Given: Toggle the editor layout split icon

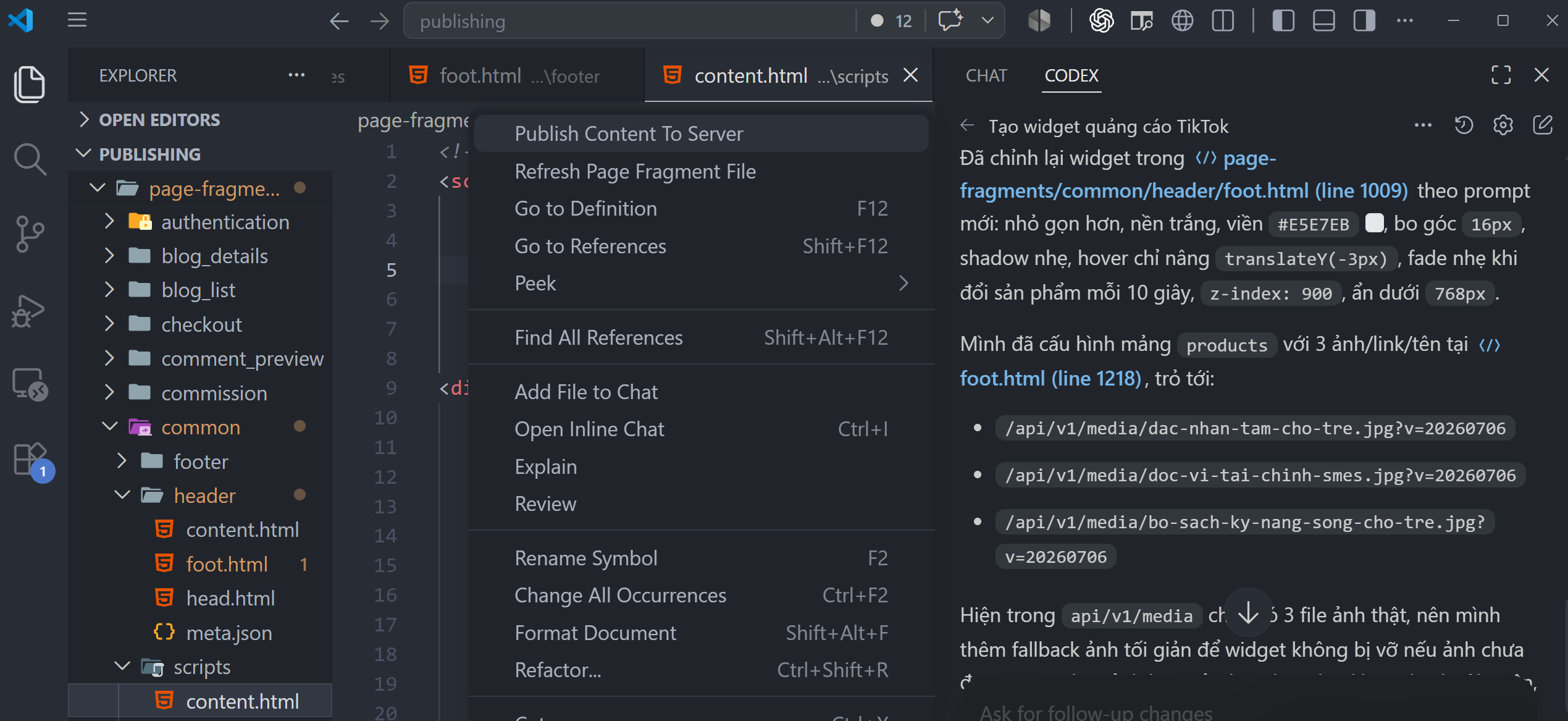Looking at the screenshot, I should pyautogui.click(x=1223, y=21).
